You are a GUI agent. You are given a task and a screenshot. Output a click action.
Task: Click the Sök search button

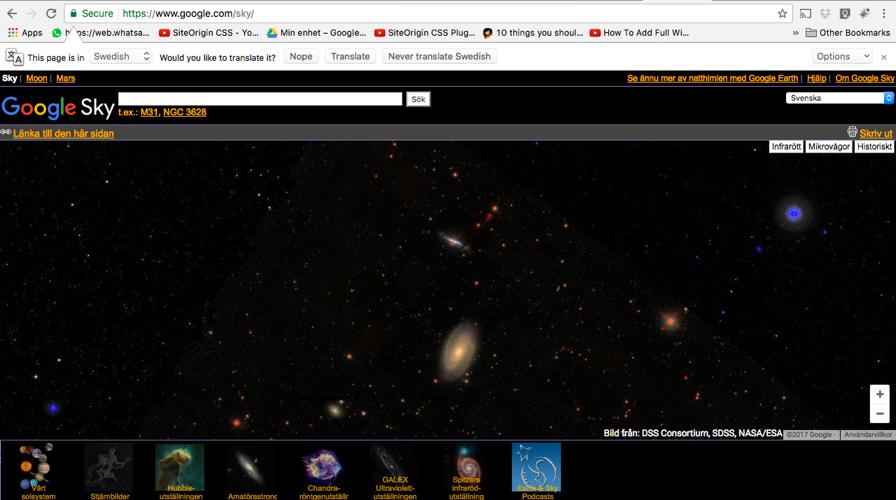(418, 99)
